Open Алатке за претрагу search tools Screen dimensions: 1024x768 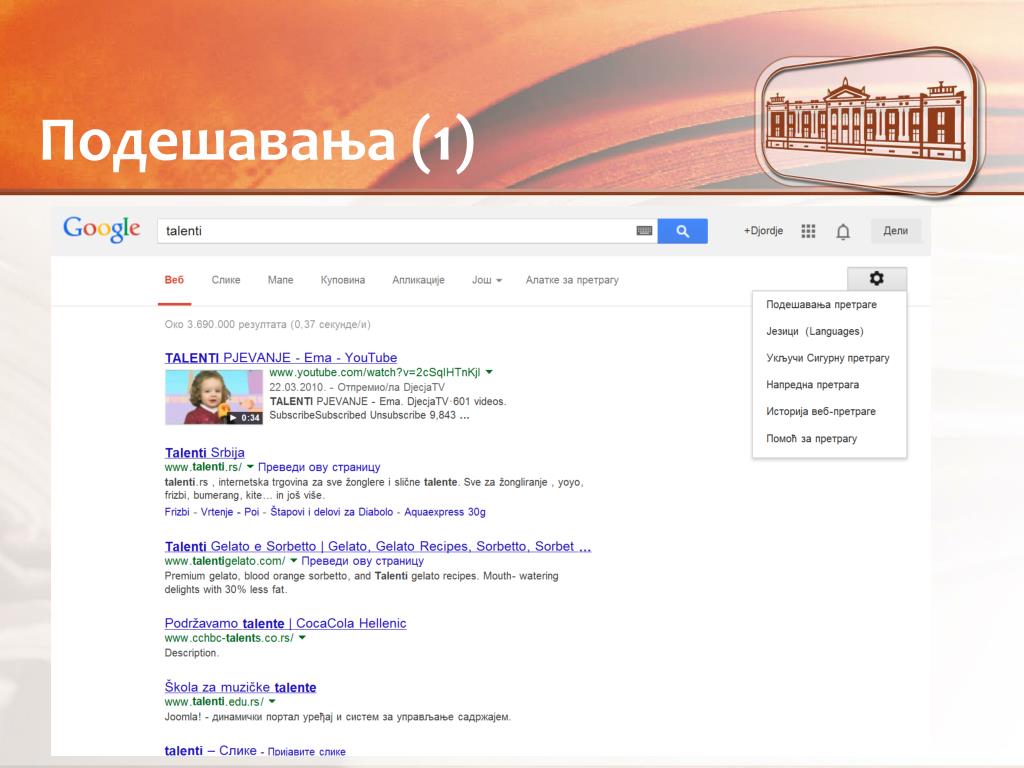click(572, 280)
